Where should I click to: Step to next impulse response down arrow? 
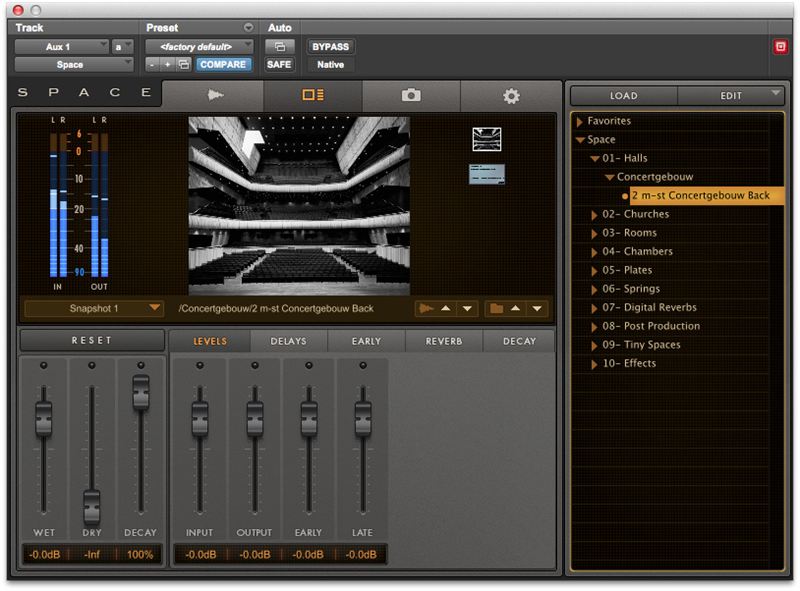click(x=467, y=309)
